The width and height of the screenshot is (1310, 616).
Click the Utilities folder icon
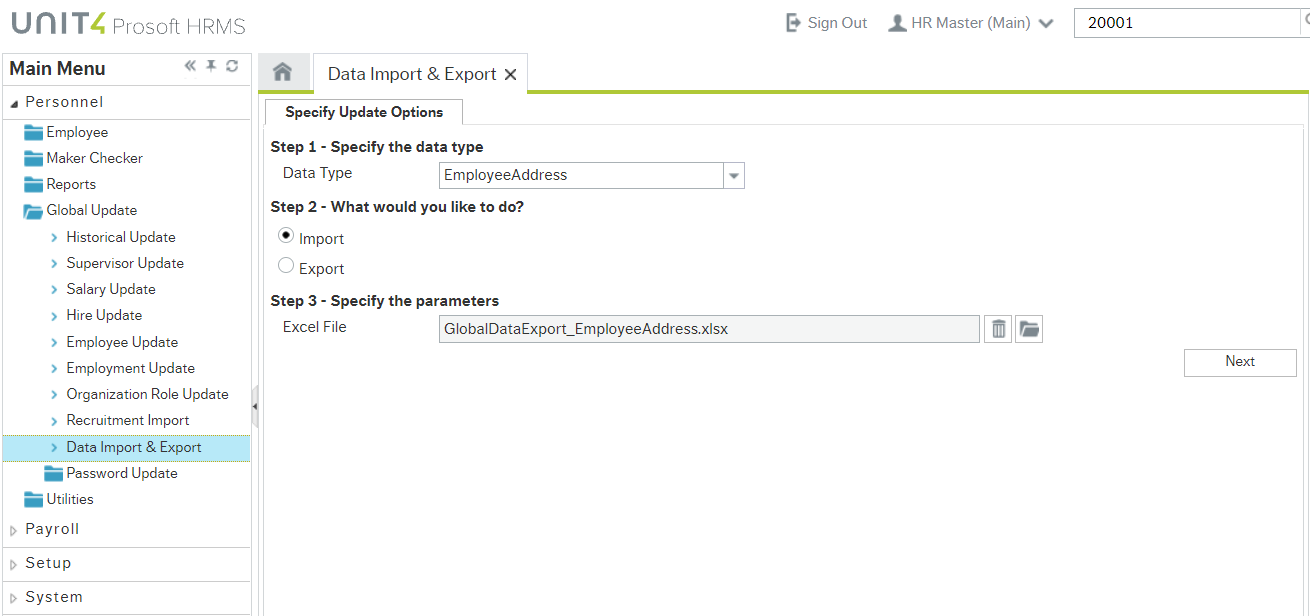point(34,499)
